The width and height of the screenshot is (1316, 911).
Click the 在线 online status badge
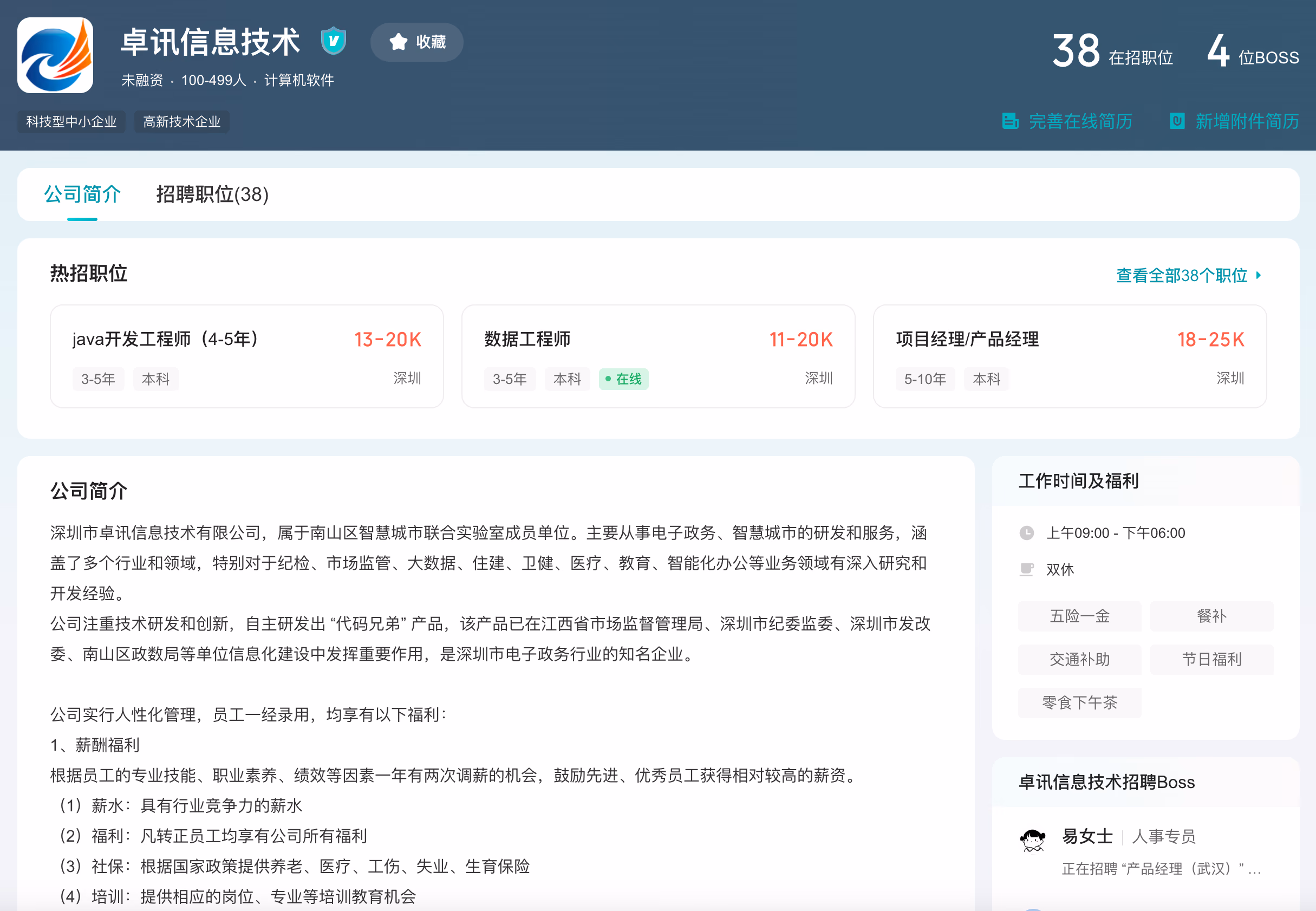(623, 379)
